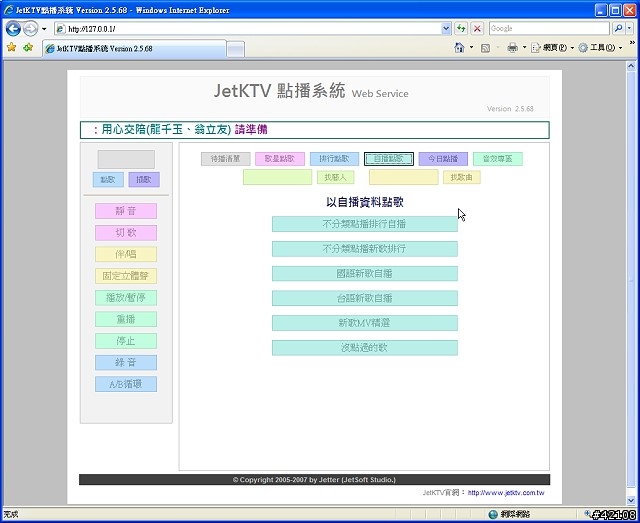Open the 今日點播 tab
The height and width of the screenshot is (523, 640).
click(x=443, y=159)
